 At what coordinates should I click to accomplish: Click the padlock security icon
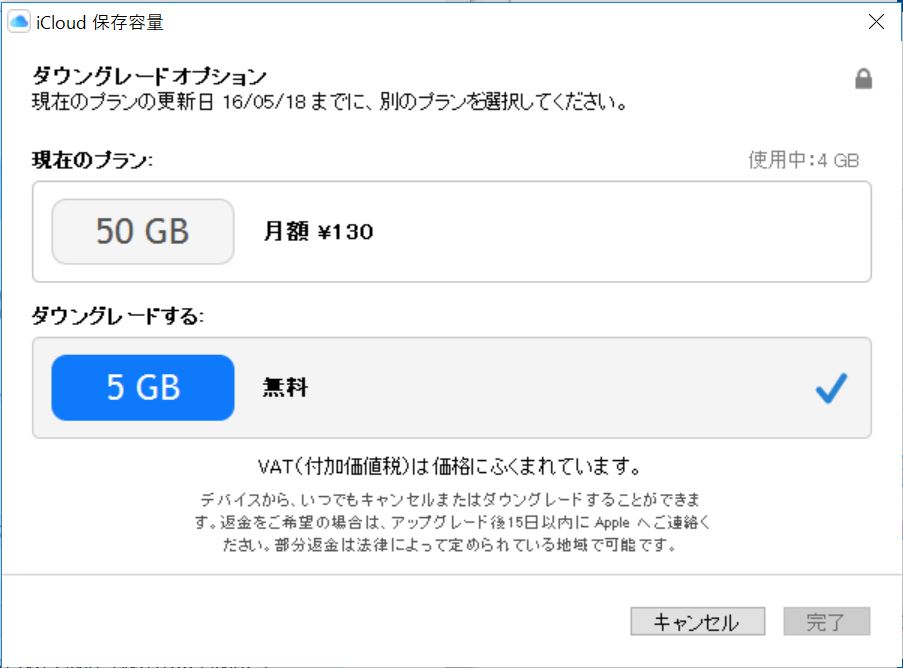tap(863, 80)
